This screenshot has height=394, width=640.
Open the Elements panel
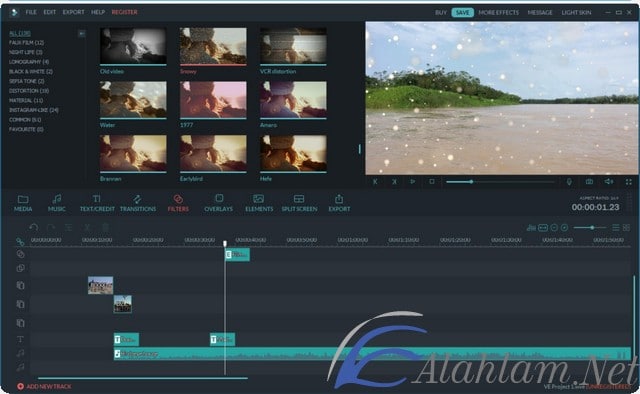[259, 203]
